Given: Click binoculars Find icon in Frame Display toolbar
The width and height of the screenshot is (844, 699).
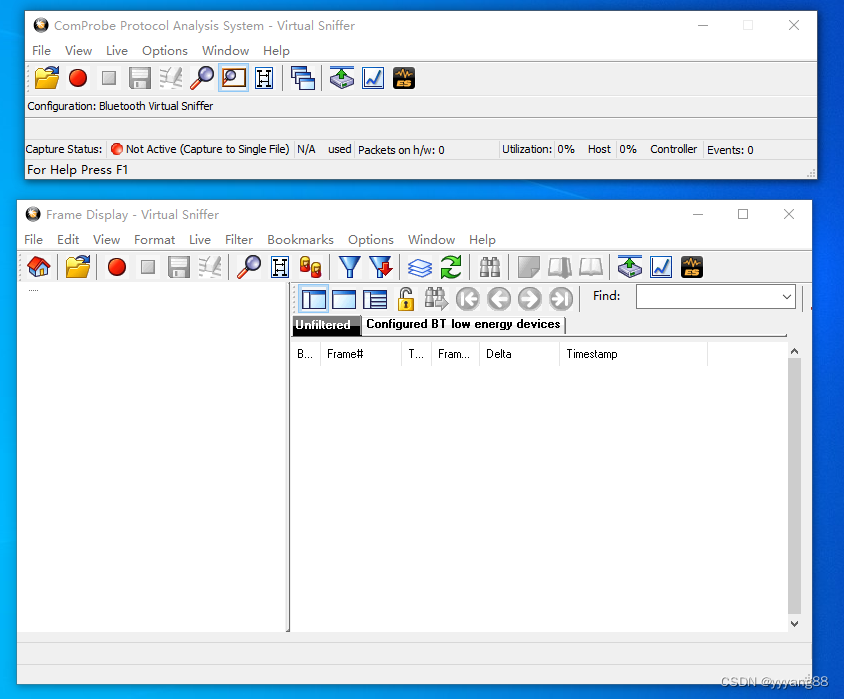Looking at the screenshot, I should [490, 267].
